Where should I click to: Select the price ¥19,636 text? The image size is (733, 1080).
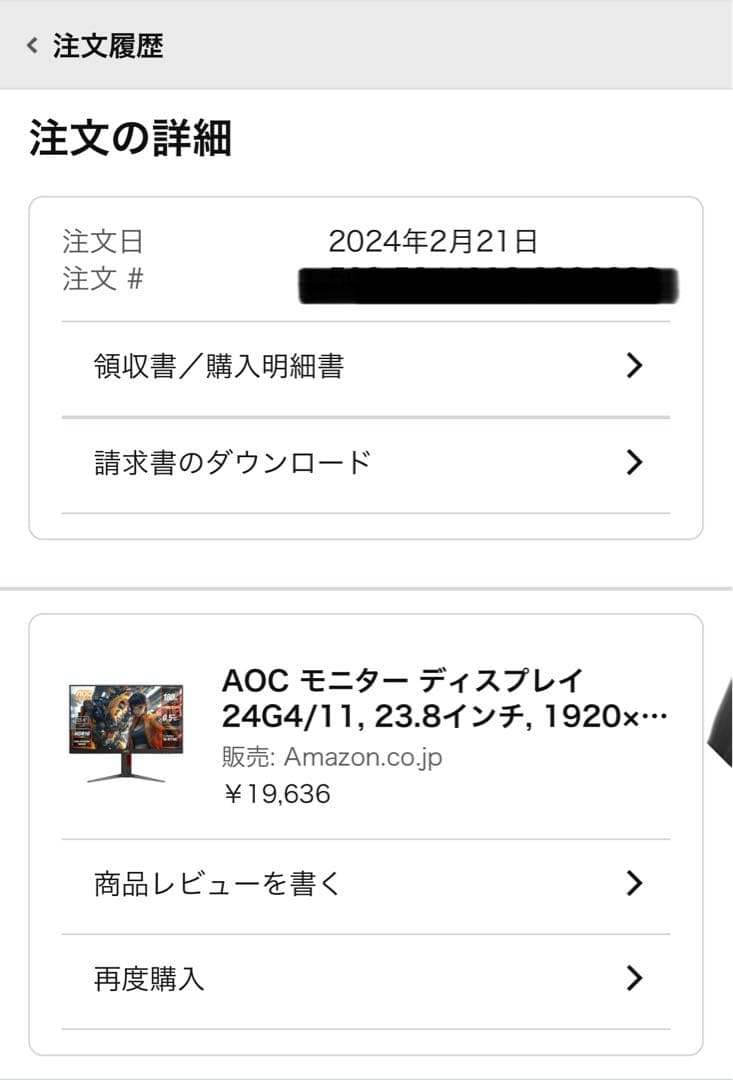point(278,794)
